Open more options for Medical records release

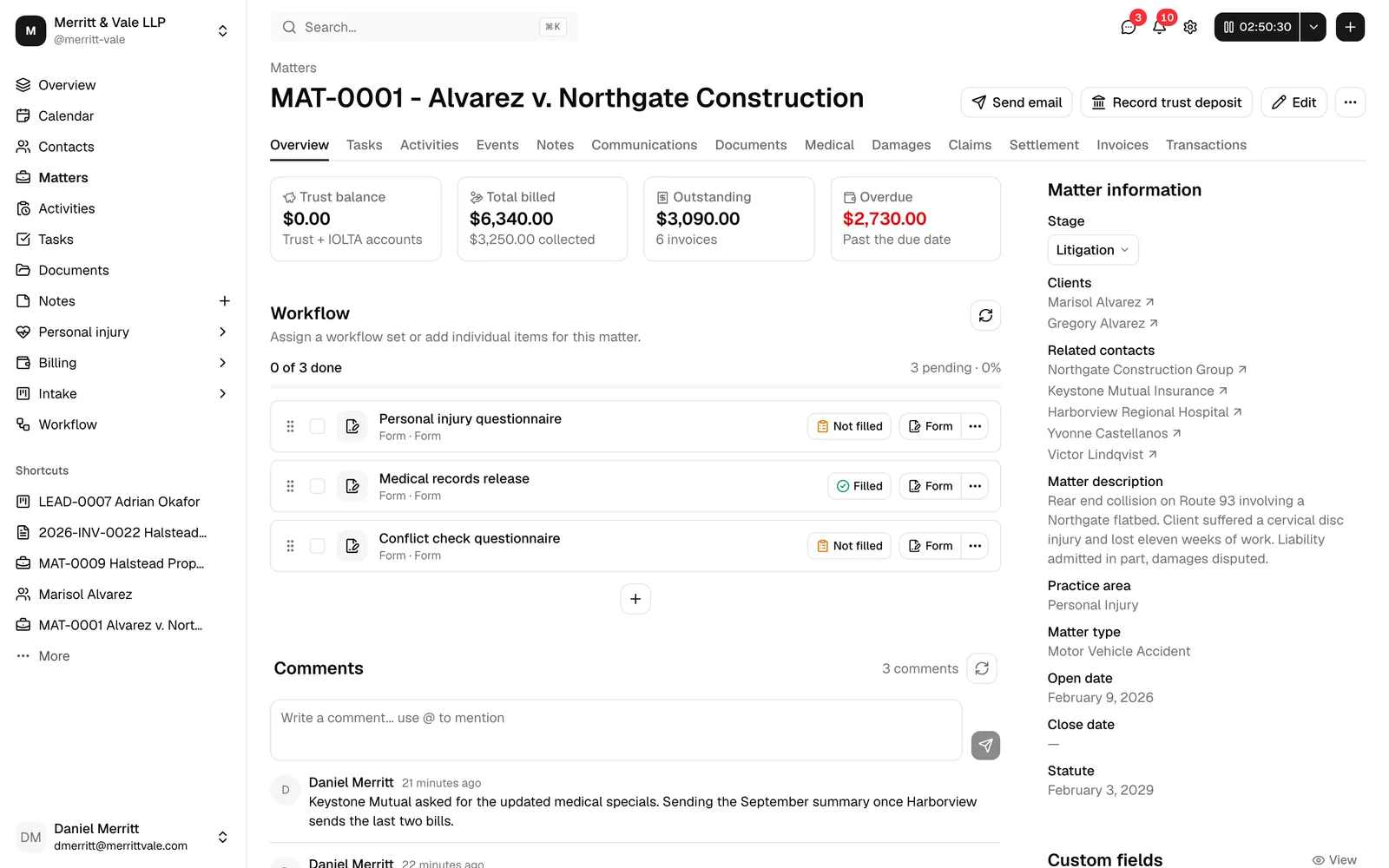click(975, 486)
